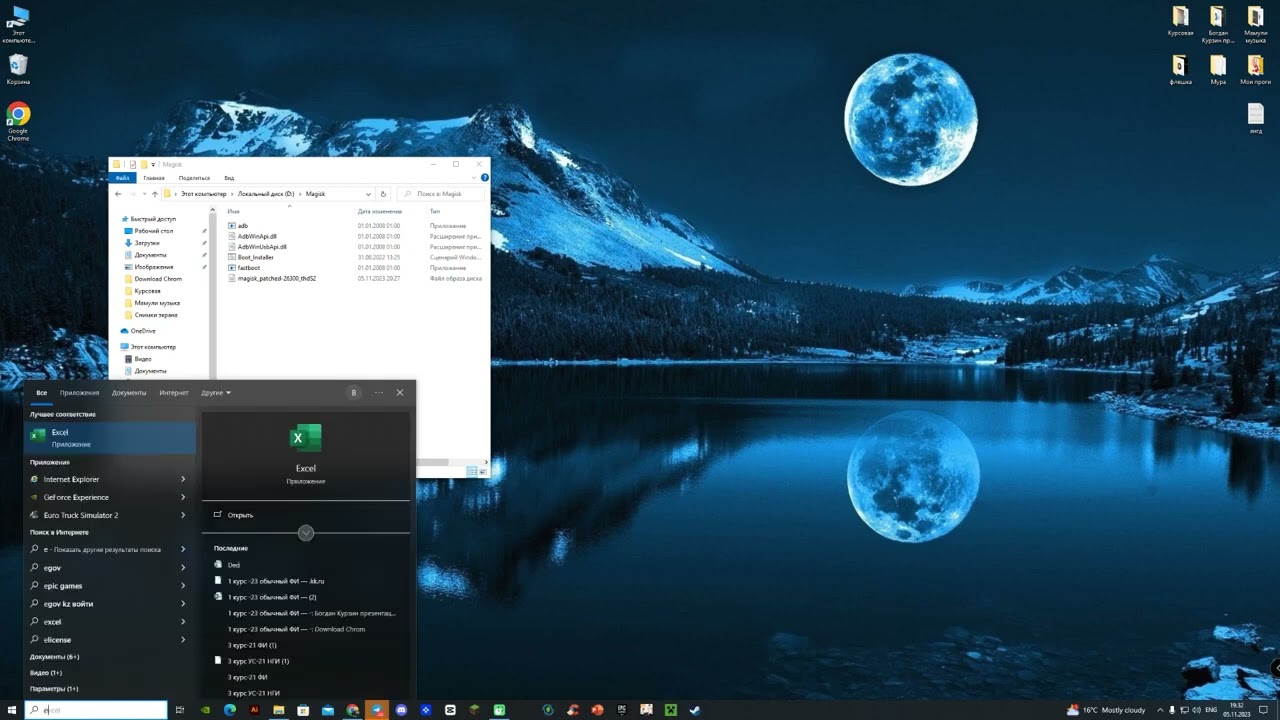Open the File Explorer taskbar icon
Image resolution: width=1280 pixels, height=720 pixels.
point(278,710)
